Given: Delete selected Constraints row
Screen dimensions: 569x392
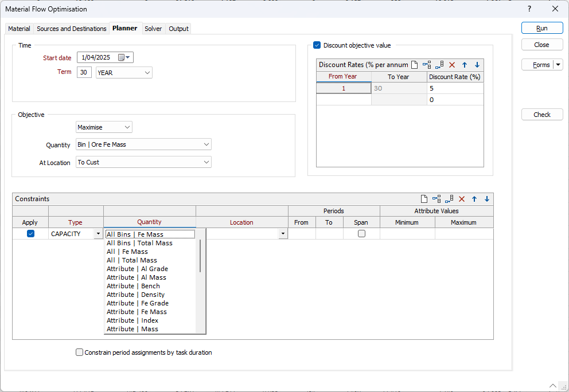Looking at the screenshot, I should (462, 199).
